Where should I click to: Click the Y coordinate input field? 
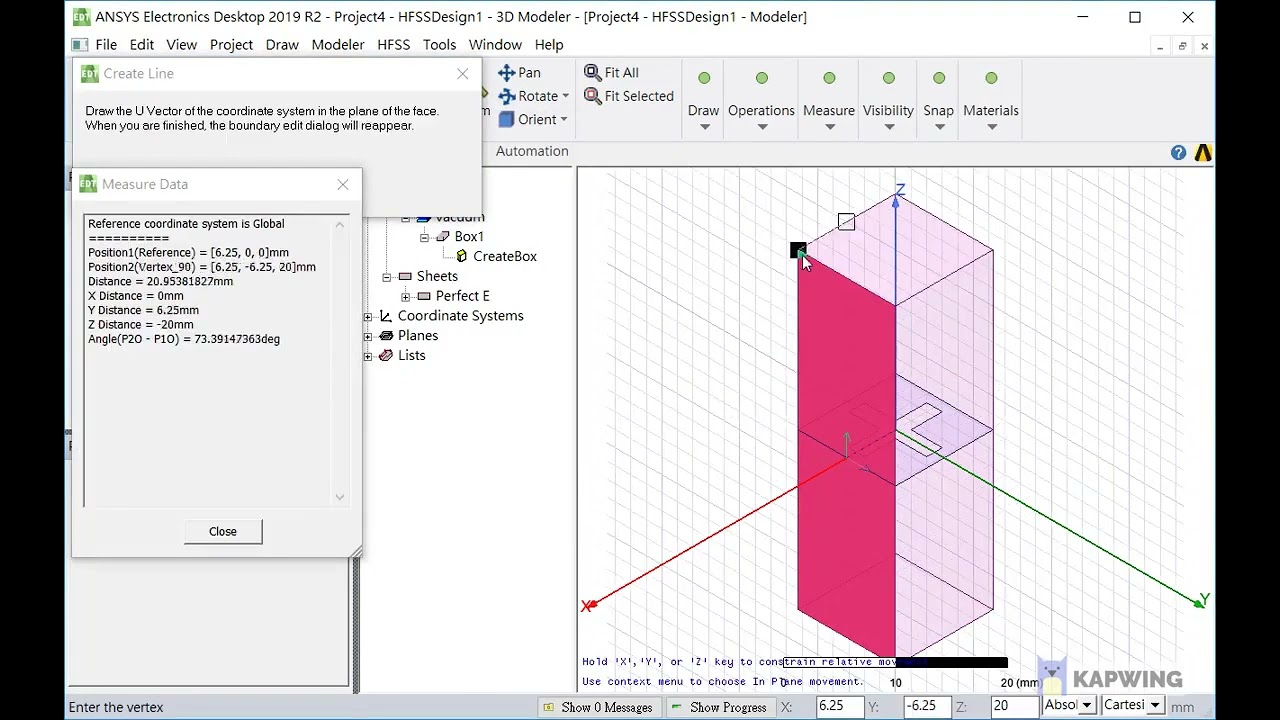tap(928, 706)
